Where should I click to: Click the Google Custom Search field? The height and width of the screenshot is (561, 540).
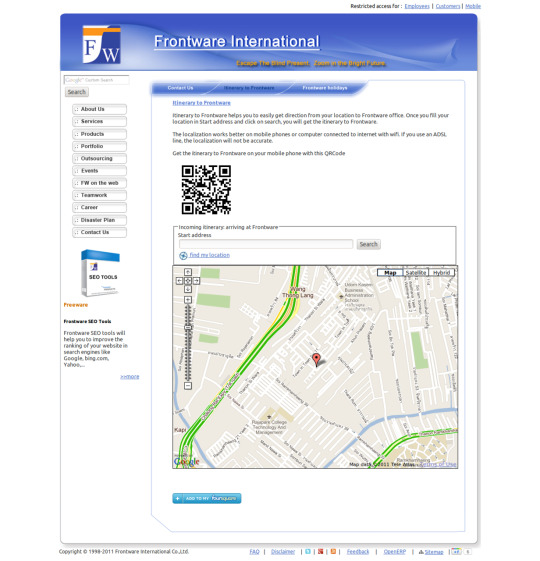pyautogui.click(x=96, y=80)
